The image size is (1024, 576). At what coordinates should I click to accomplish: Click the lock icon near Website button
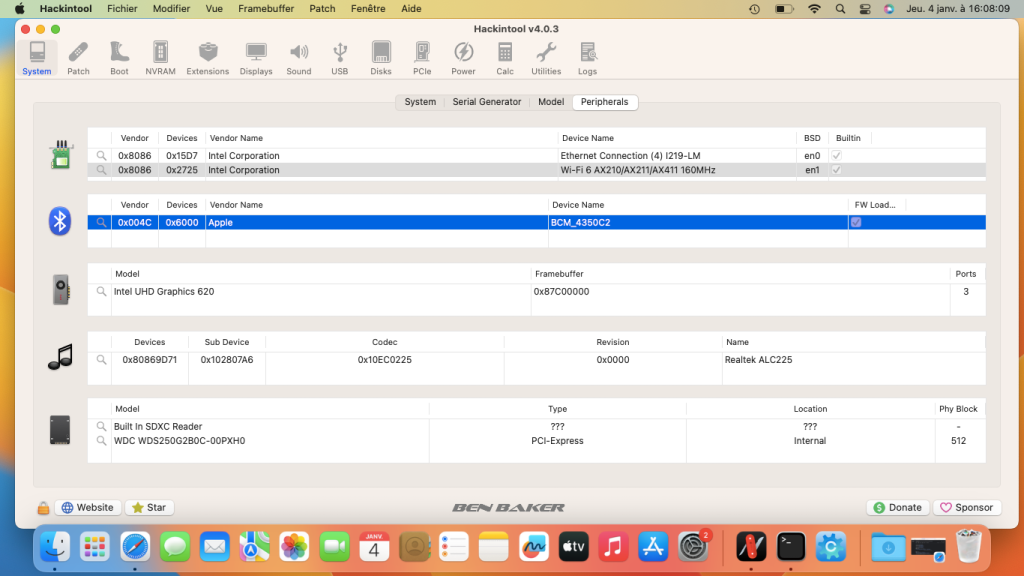click(43, 507)
